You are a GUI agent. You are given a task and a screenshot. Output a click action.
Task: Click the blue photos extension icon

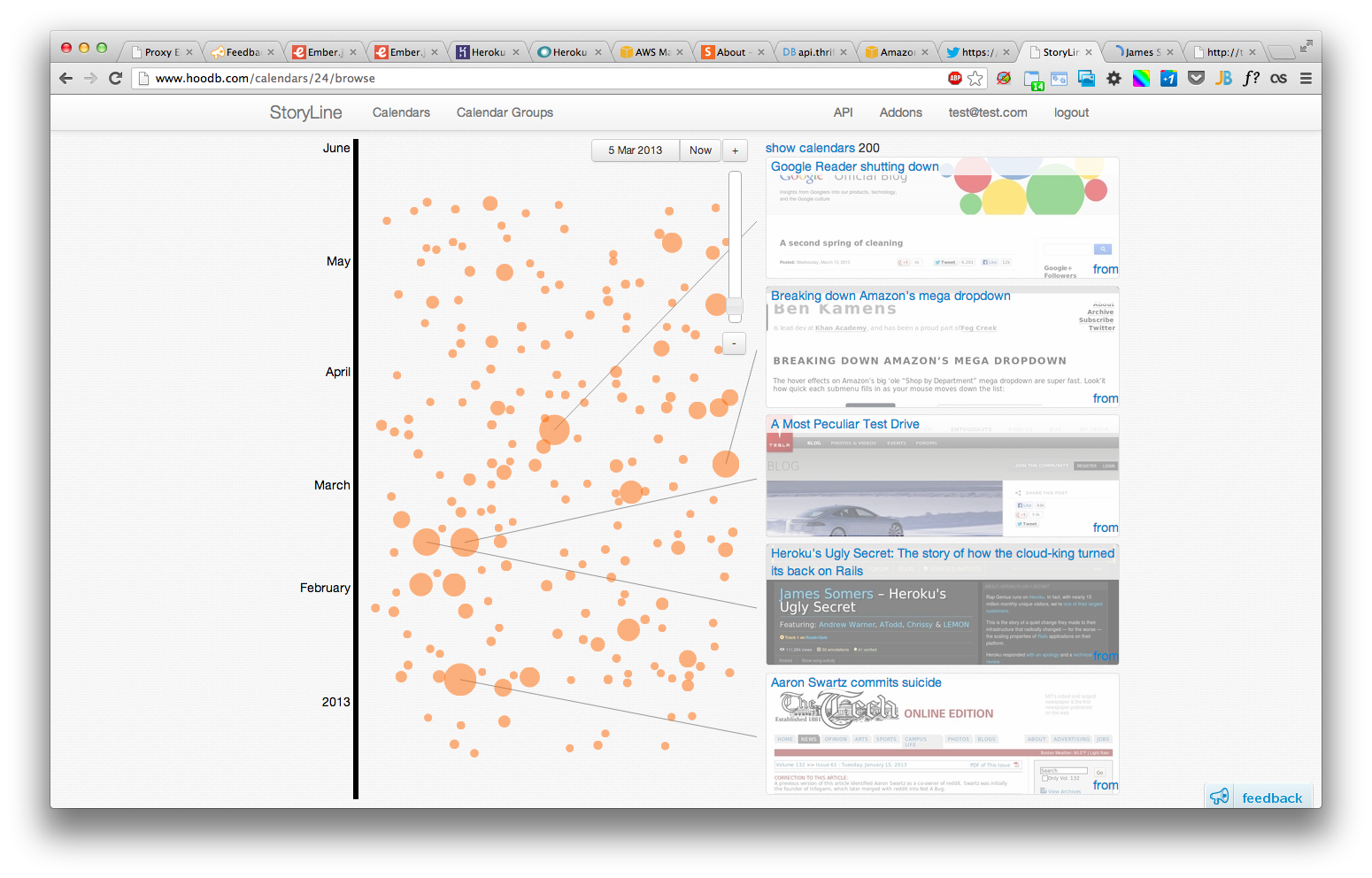click(x=1087, y=78)
